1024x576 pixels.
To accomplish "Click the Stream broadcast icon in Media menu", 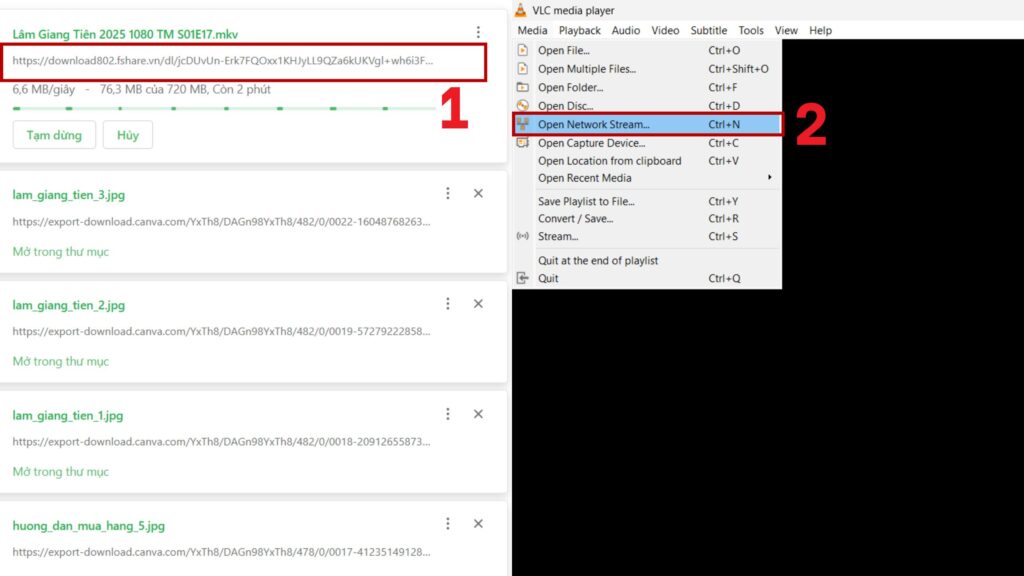I will click(x=522, y=236).
